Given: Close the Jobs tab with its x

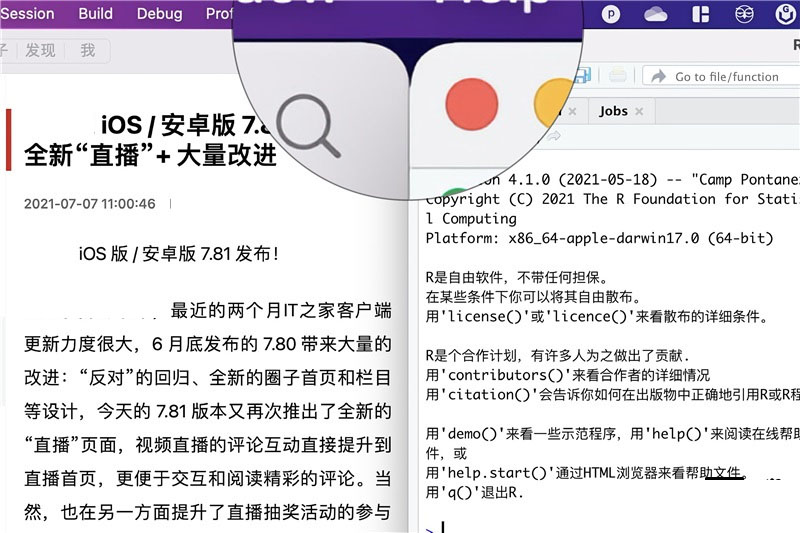Looking at the screenshot, I should point(639,111).
